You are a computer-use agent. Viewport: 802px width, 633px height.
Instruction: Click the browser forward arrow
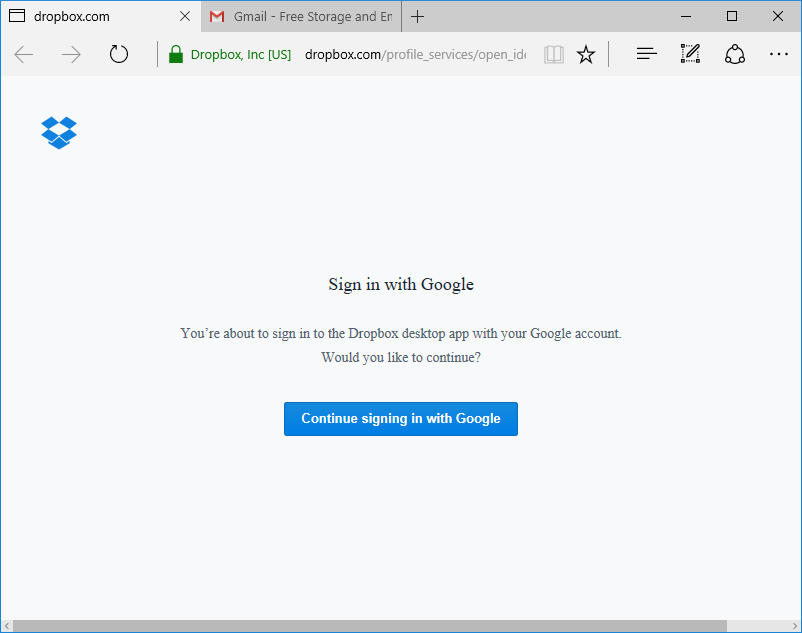point(71,54)
